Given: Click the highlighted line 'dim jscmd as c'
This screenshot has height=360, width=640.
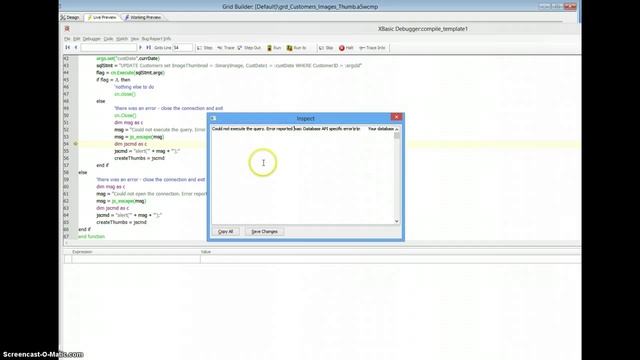Looking at the screenshot, I should point(131,144).
